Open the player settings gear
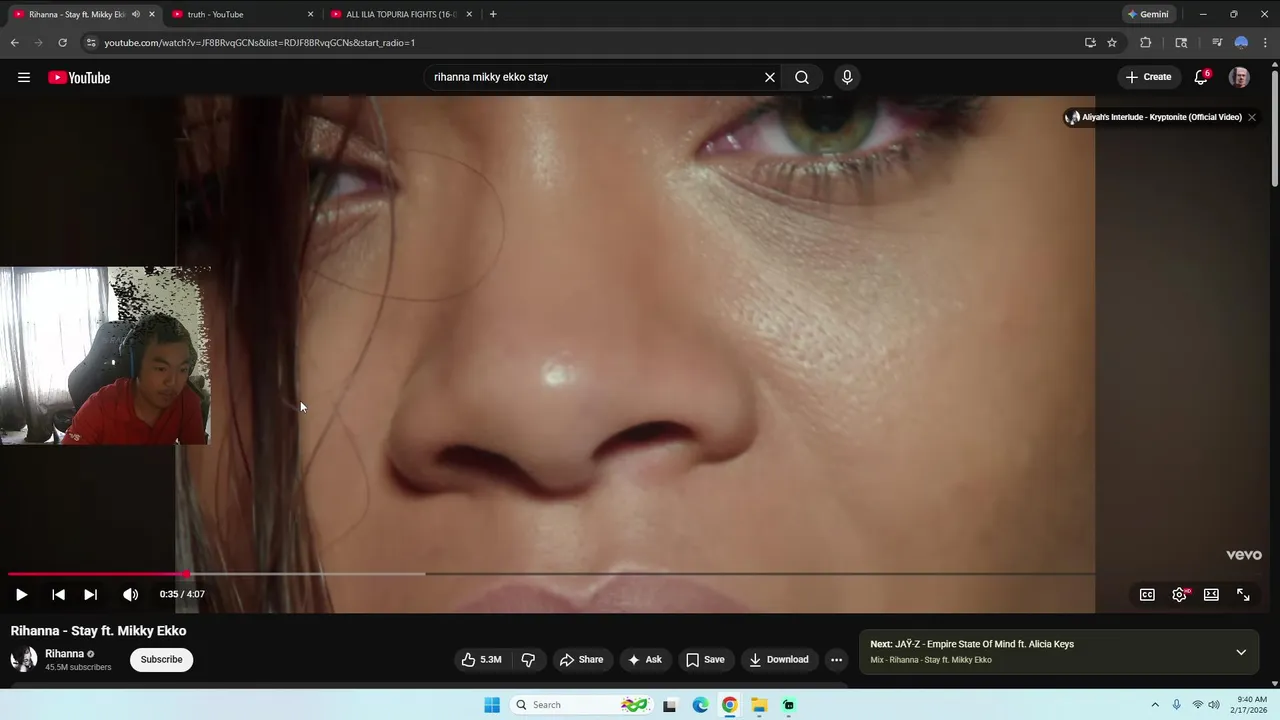The width and height of the screenshot is (1280, 720). click(x=1180, y=594)
